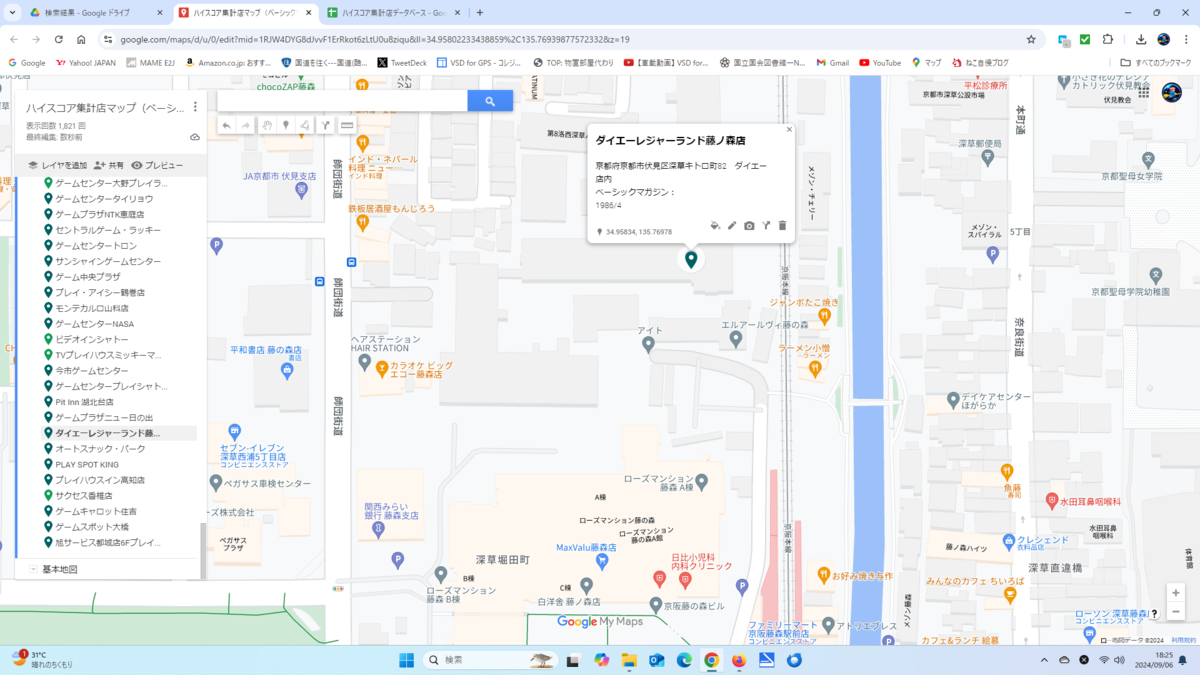Zoom out with the minus button

point(1175,612)
